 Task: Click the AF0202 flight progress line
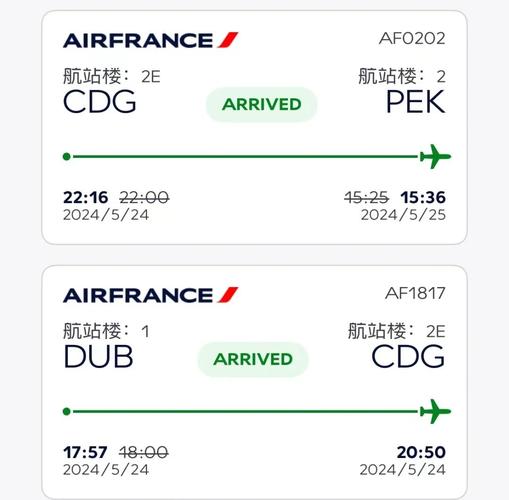pos(246,156)
